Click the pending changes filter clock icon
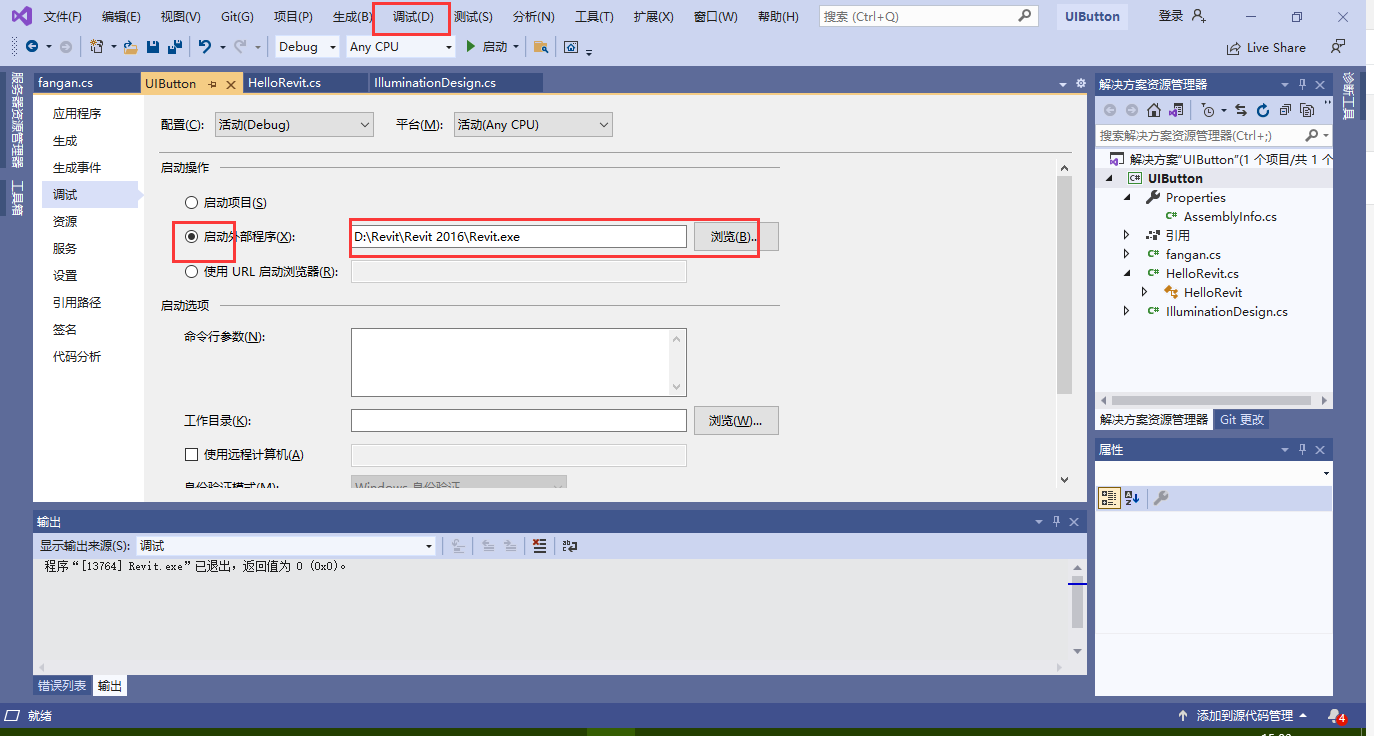This screenshot has height=736, width=1374. pos(1208,110)
